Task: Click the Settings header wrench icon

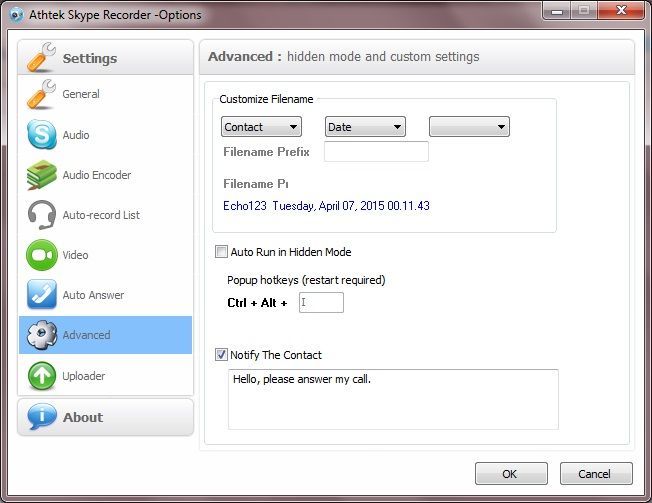Action: point(41,57)
